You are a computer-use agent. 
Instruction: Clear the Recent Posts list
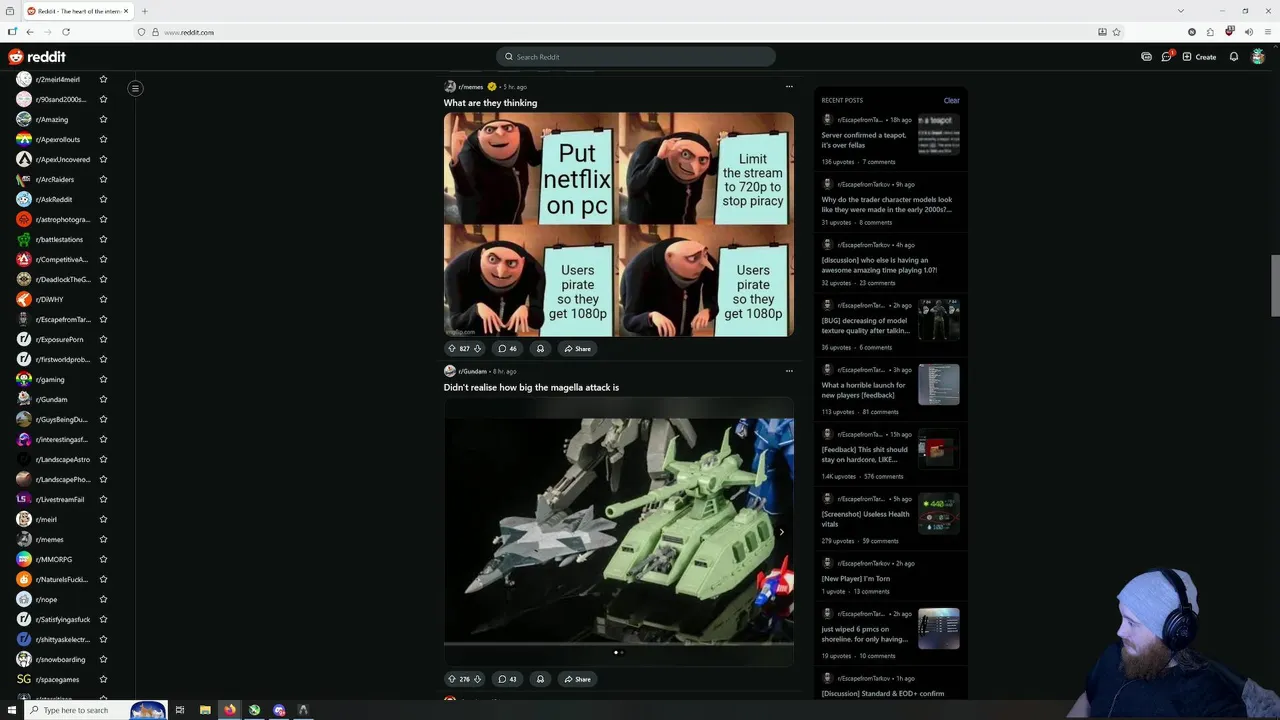point(951,100)
